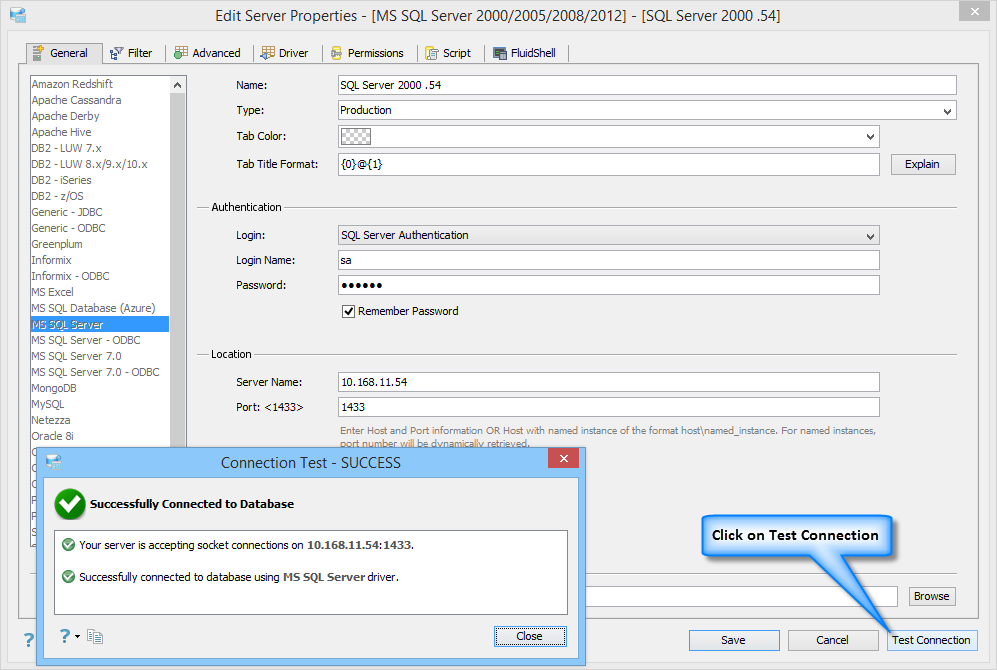Click the Login Name field

[609, 260]
